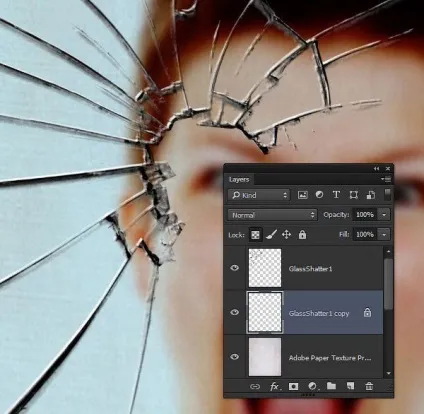Filter for adjustment layers icon
This screenshot has width=424, height=414.
(319, 195)
